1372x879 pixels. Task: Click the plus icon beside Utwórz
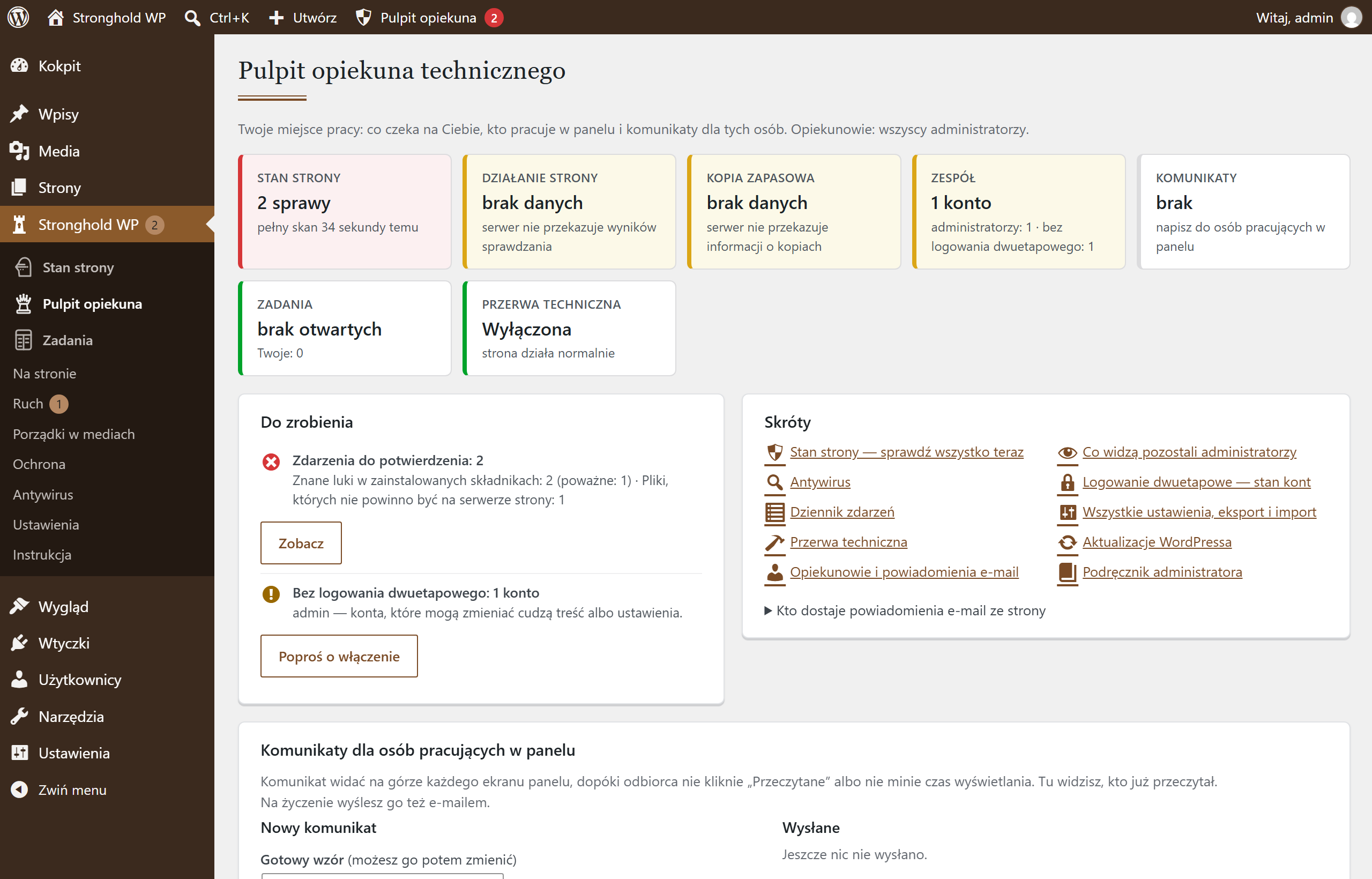276,18
